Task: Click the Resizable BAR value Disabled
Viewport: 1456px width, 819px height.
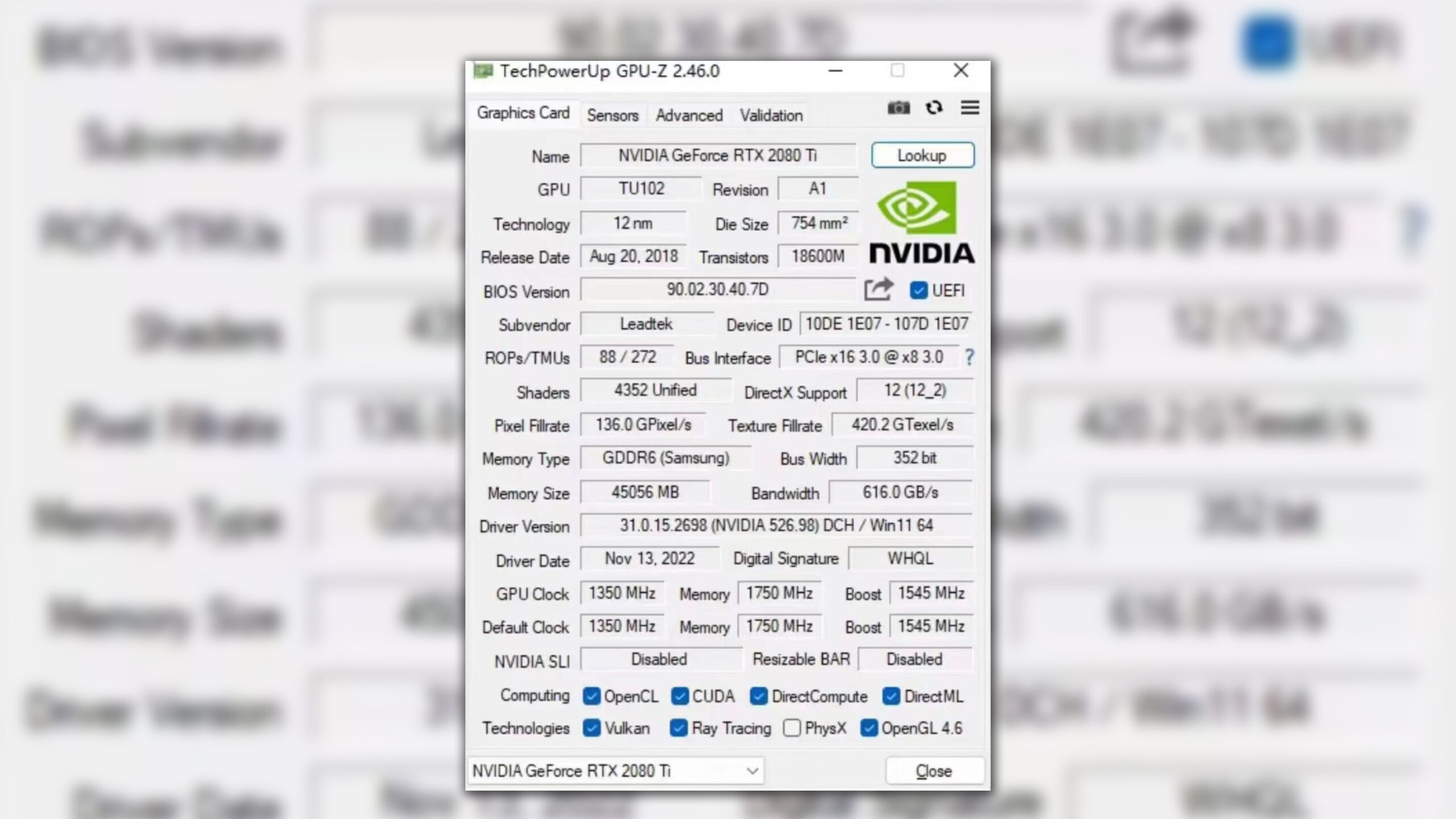Action: (x=915, y=659)
